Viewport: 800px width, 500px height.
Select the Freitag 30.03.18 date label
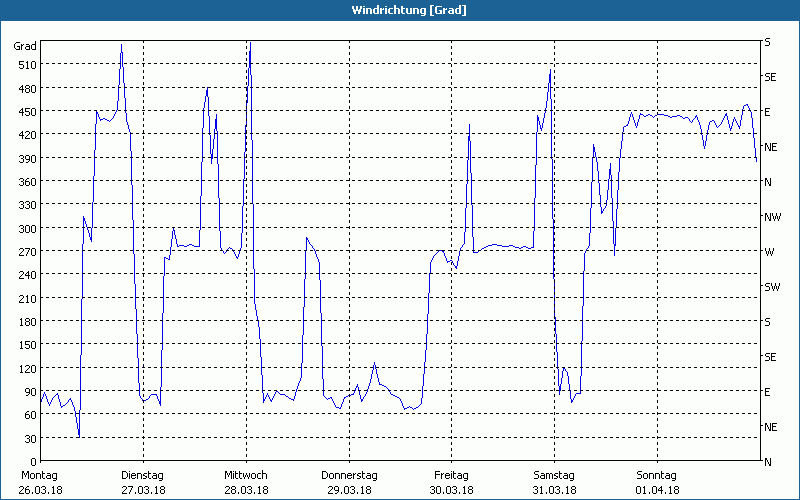tap(451, 482)
